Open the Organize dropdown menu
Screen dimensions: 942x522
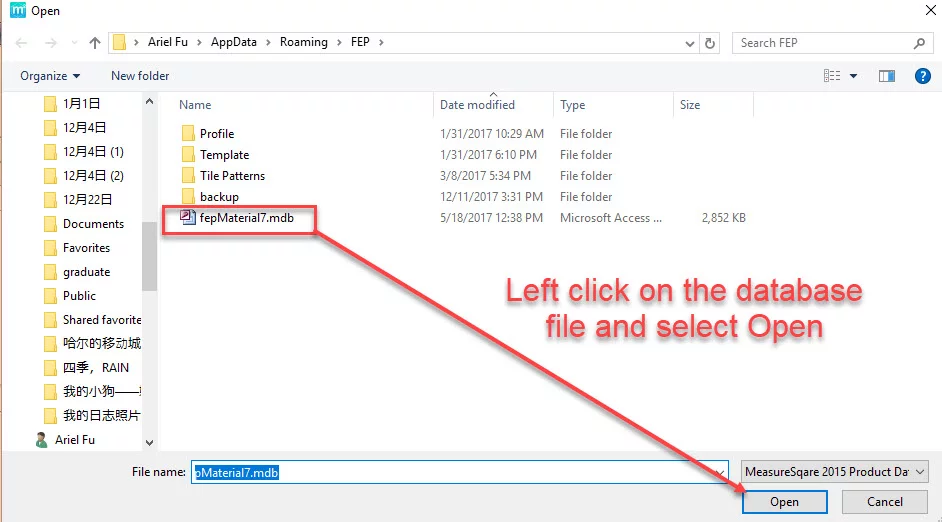[49, 76]
